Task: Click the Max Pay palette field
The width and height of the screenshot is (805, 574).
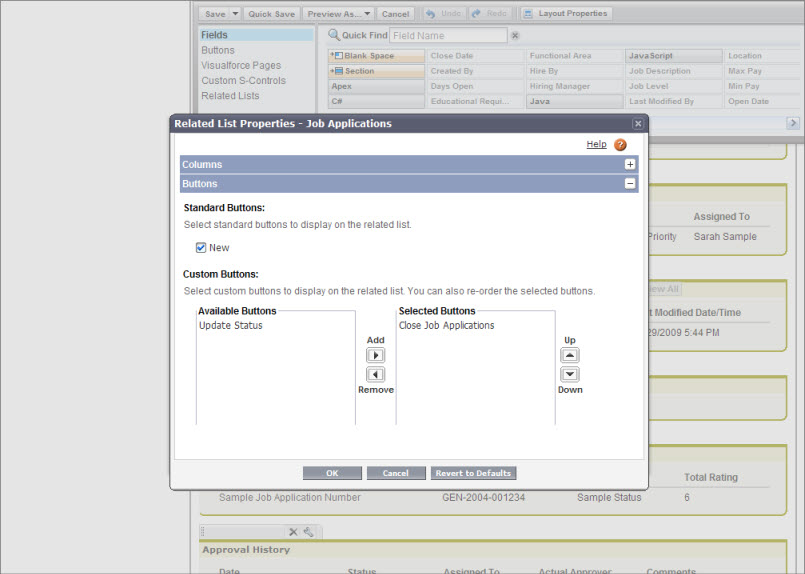Action: pos(764,71)
